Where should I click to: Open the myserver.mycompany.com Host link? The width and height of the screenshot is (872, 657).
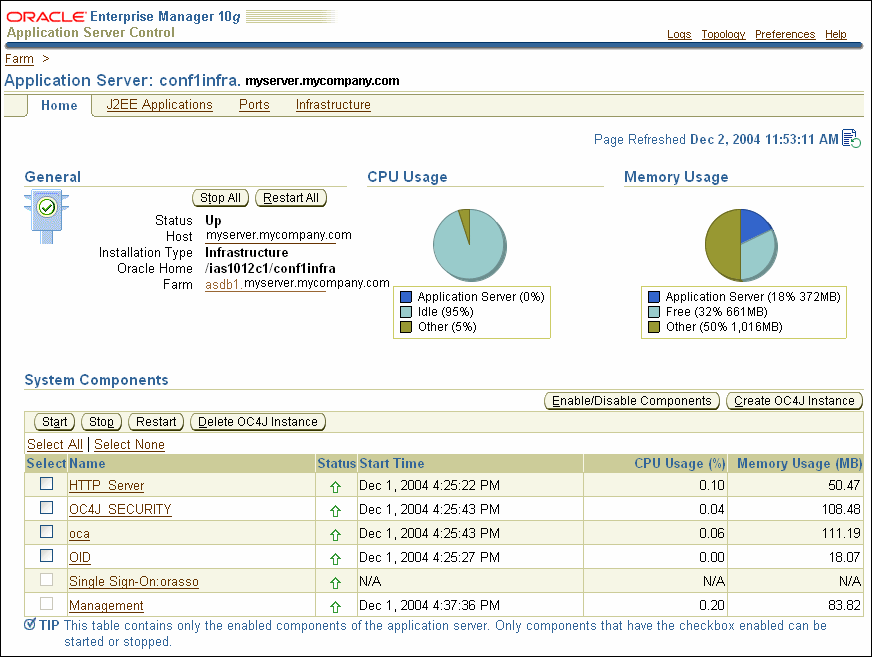(279, 235)
